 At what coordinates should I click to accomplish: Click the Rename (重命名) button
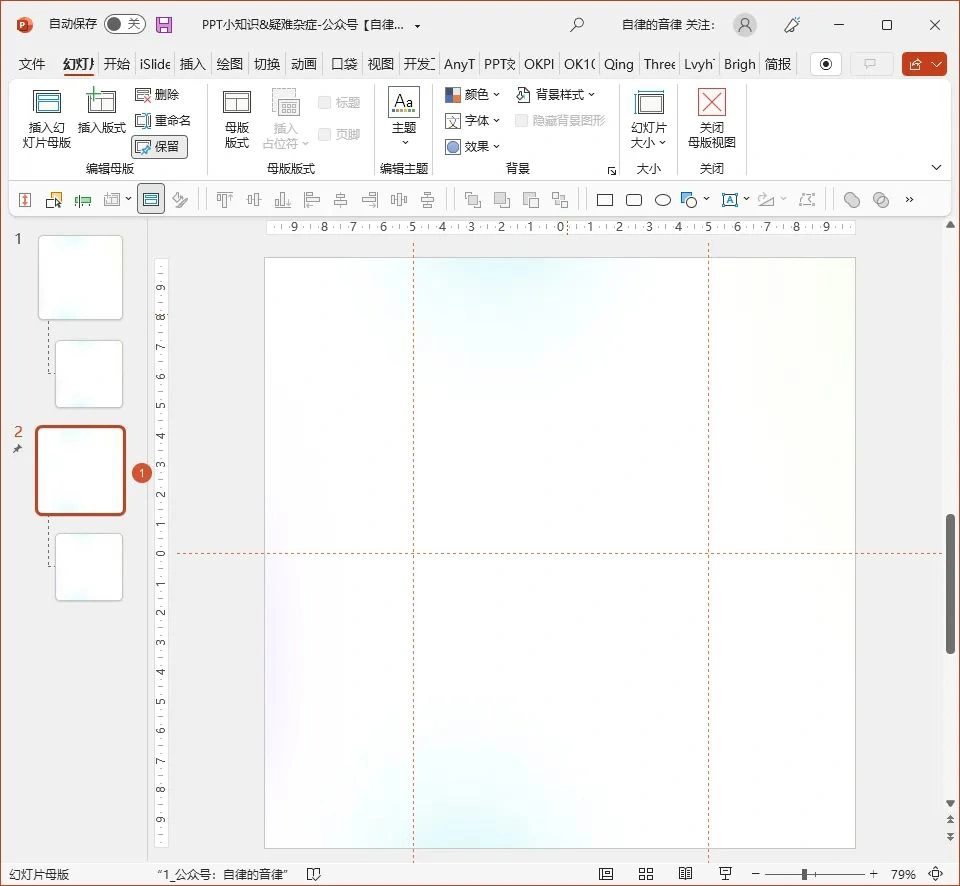pyautogui.click(x=162, y=121)
